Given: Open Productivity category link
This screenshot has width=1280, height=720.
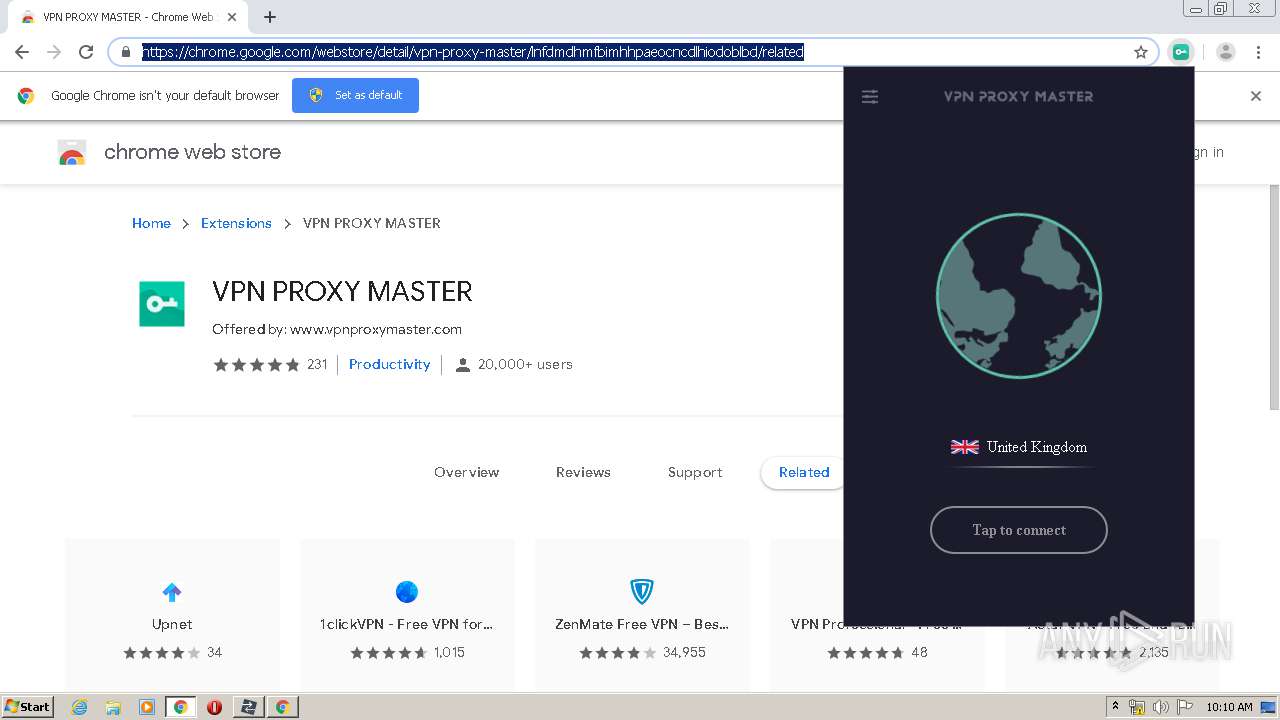Looking at the screenshot, I should click(x=389, y=364).
